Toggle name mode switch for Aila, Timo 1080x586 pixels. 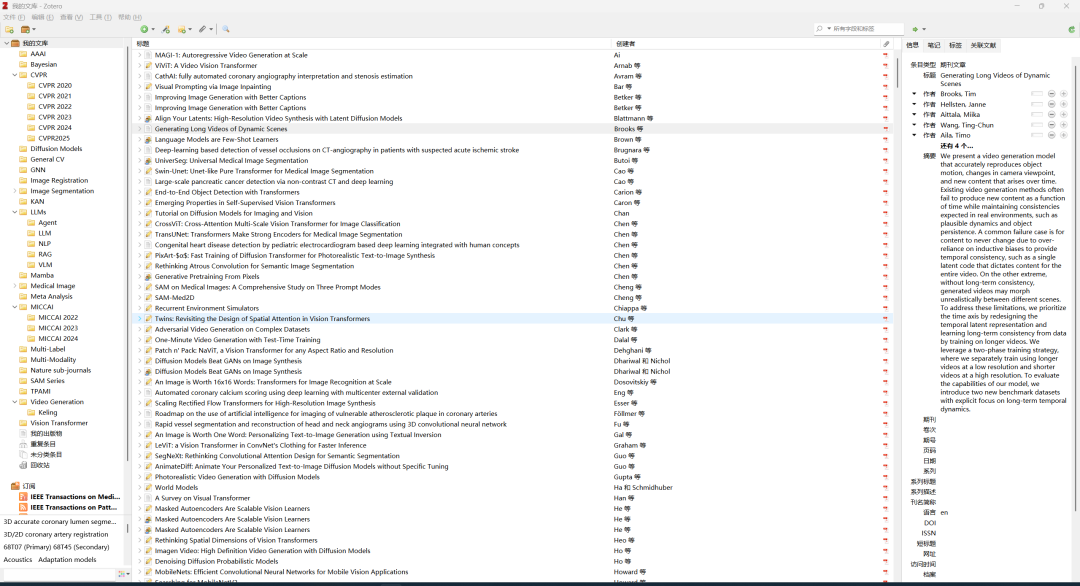[x=1037, y=136]
